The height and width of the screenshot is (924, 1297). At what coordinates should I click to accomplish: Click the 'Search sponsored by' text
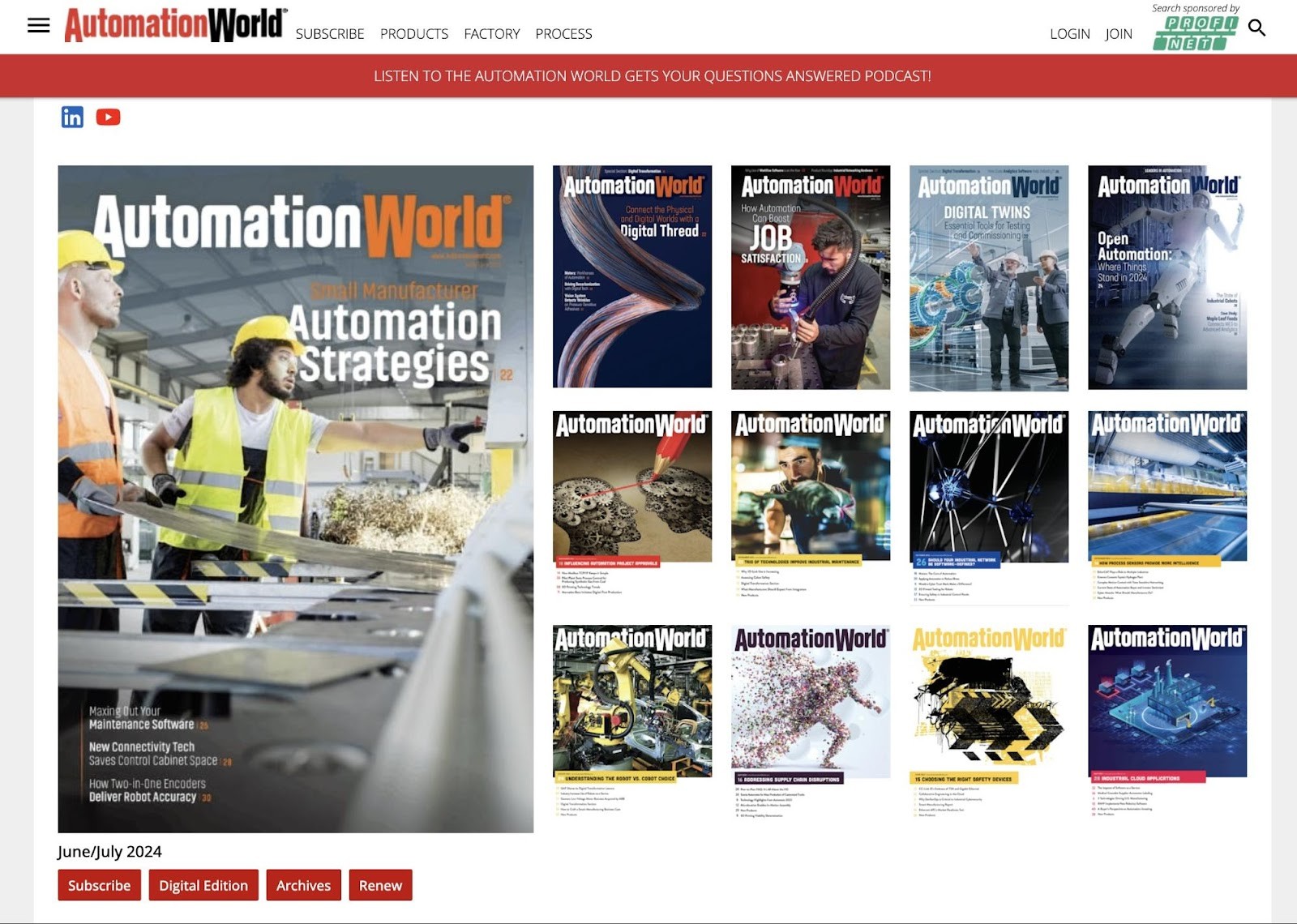coord(1196,8)
